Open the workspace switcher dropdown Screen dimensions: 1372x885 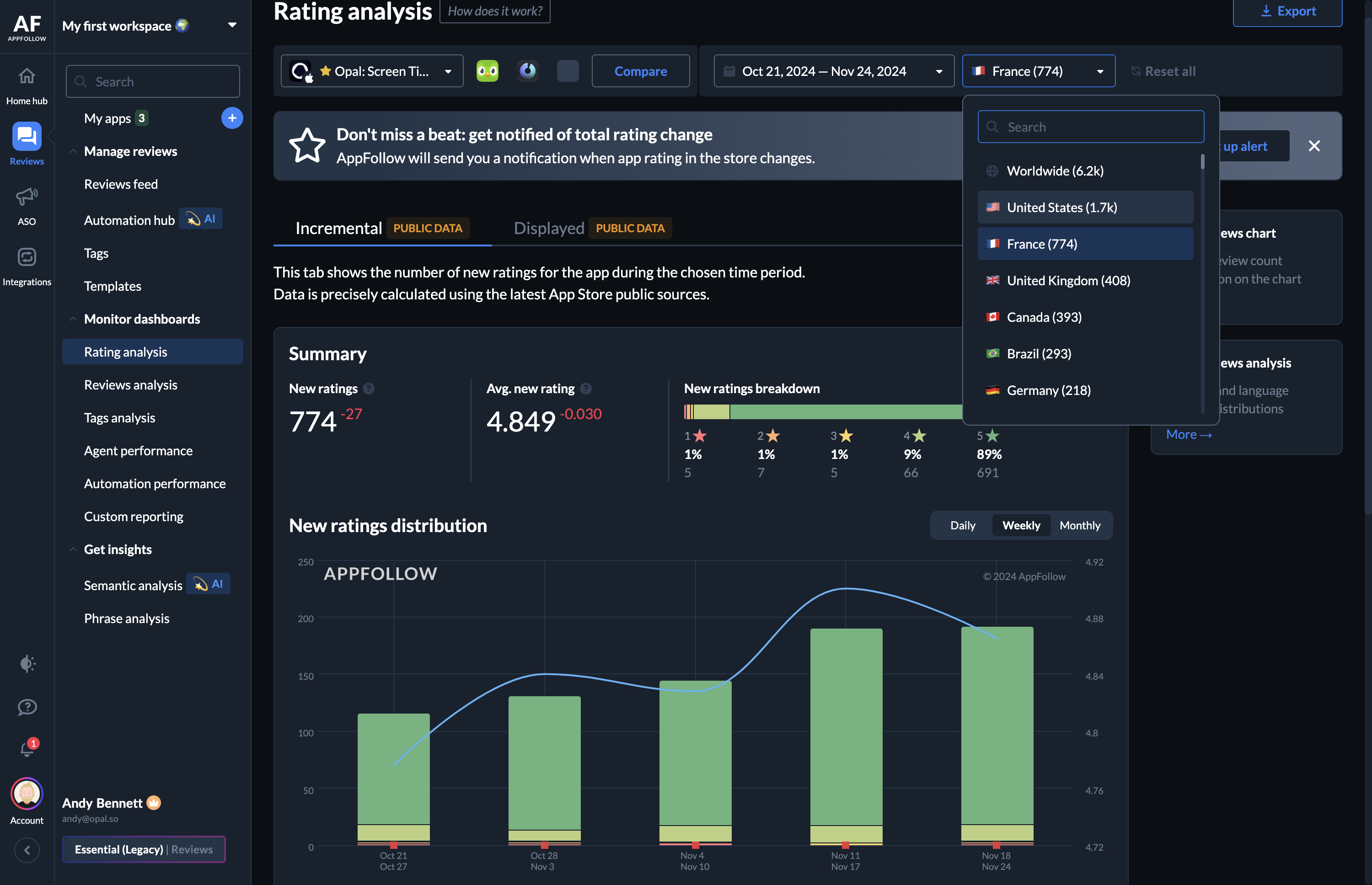pos(231,25)
